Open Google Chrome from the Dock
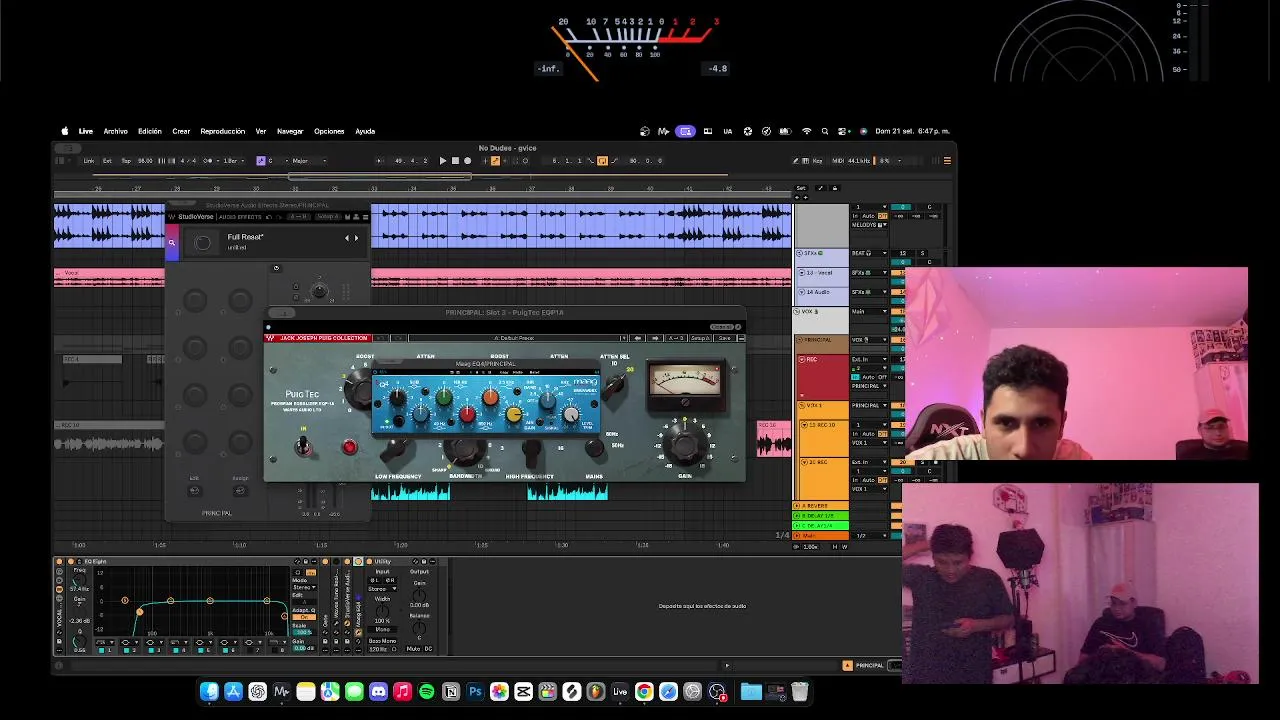The image size is (1280, 720). [x=644, y=692]
